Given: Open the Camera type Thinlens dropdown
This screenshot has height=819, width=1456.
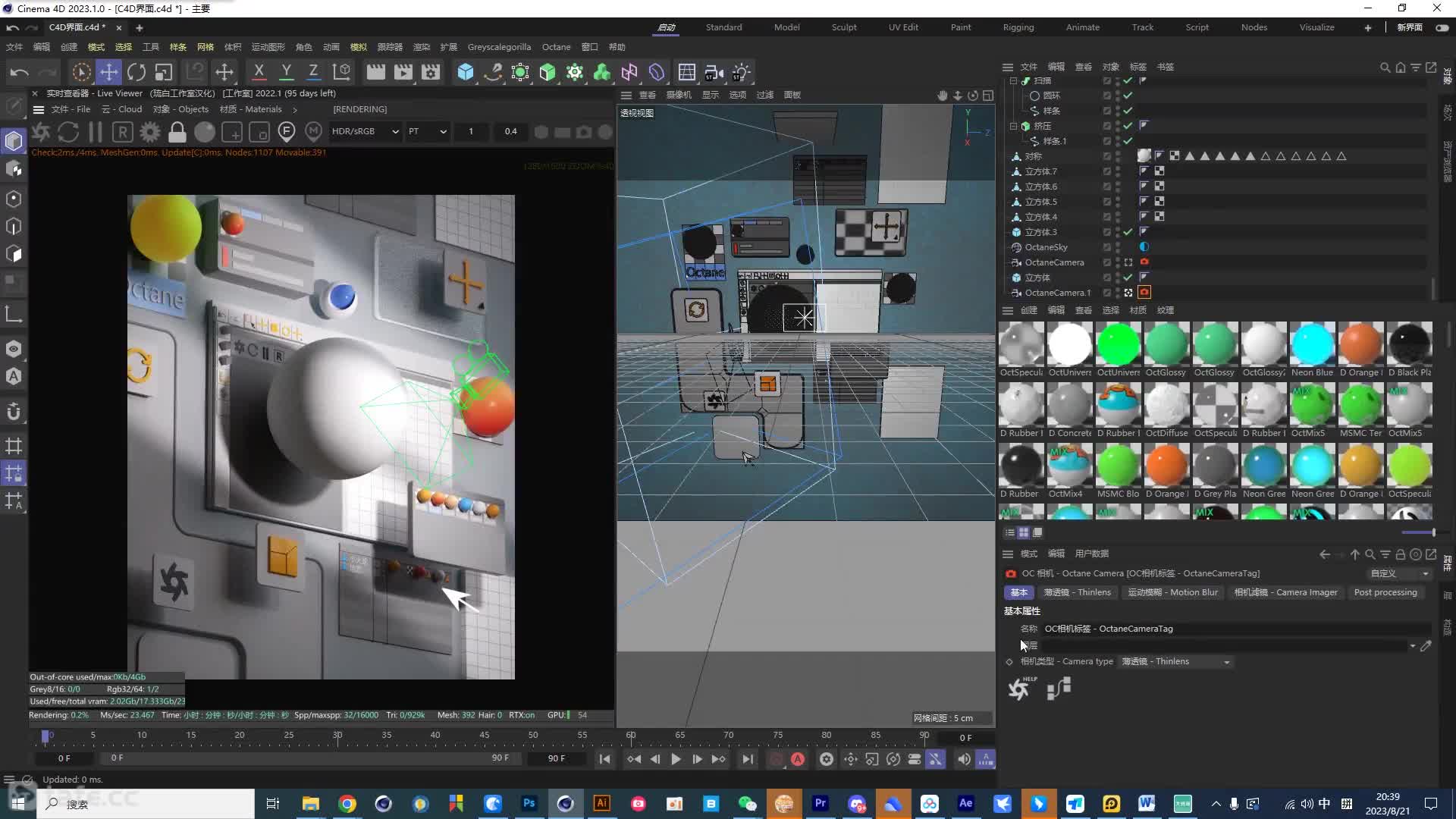Looking at the screenshot, I should coord(1175,662).
